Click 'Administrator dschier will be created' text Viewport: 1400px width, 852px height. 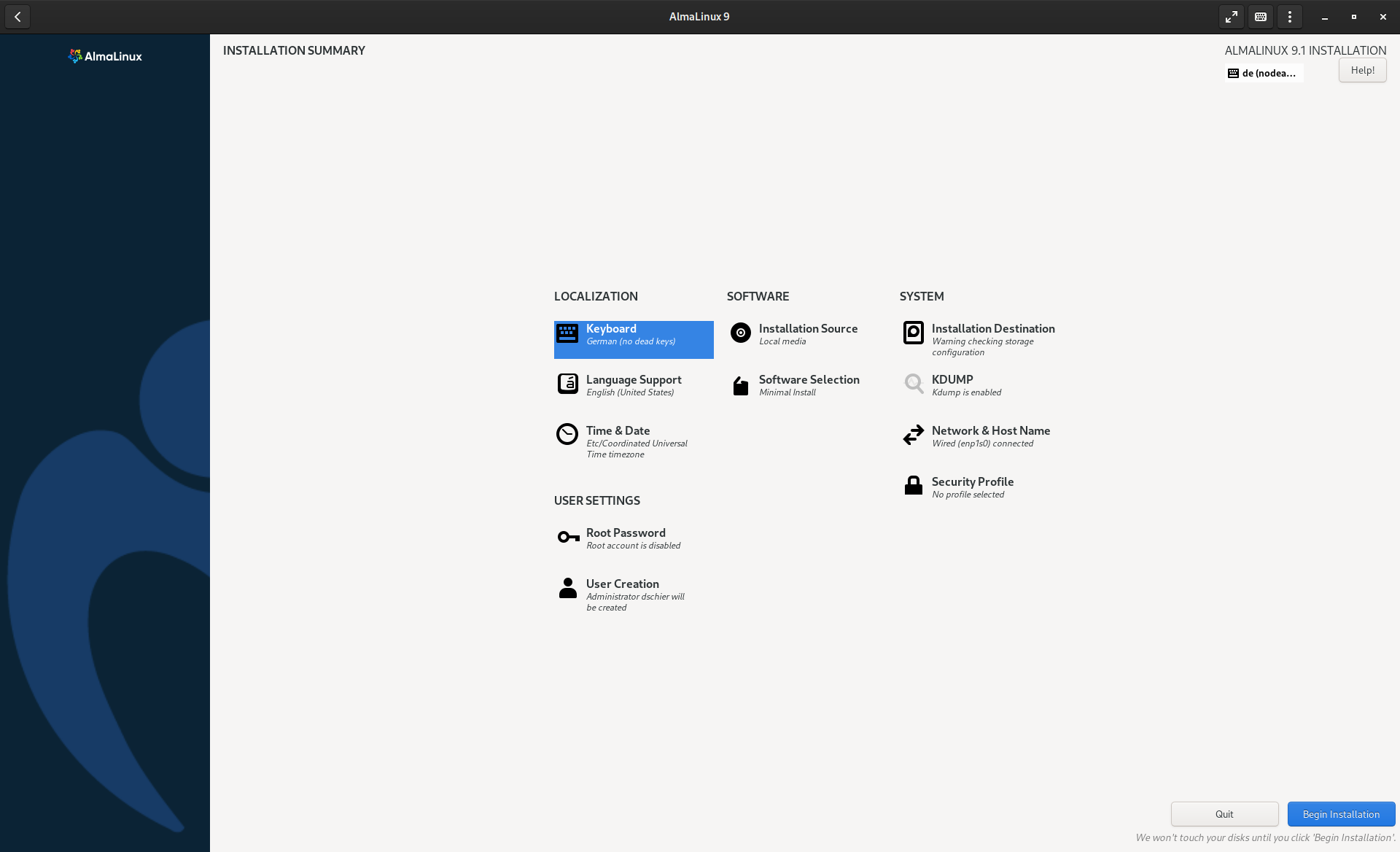click(x=635, y=602)
